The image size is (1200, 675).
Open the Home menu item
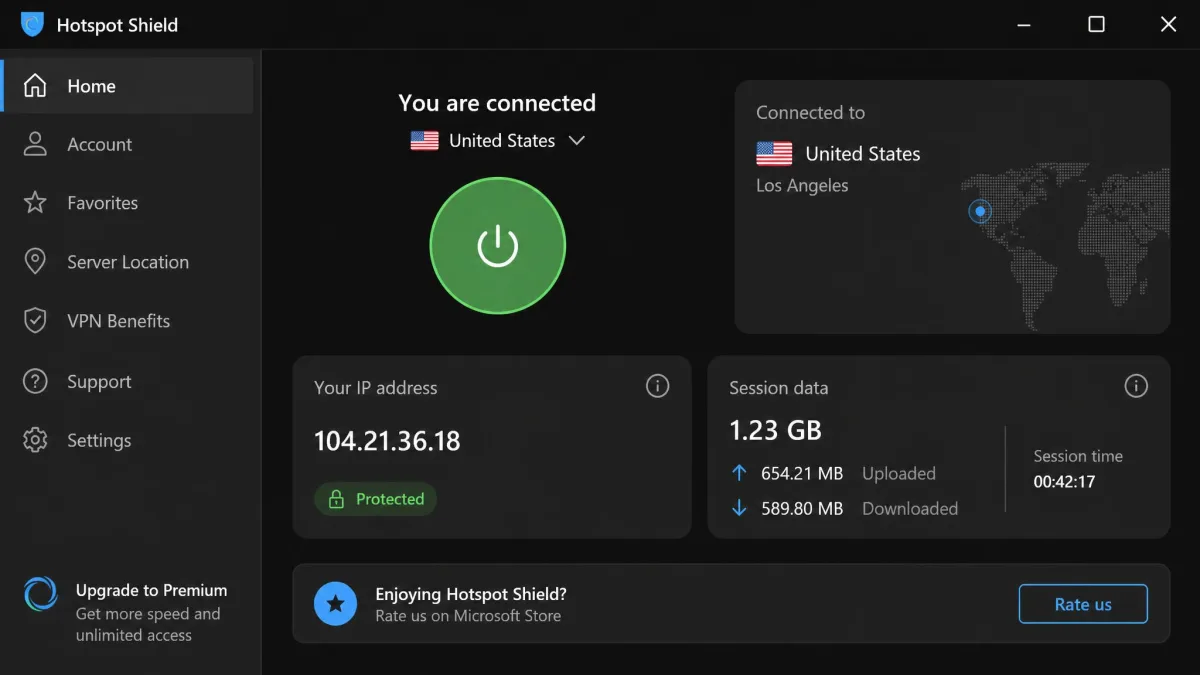[128, 86]
